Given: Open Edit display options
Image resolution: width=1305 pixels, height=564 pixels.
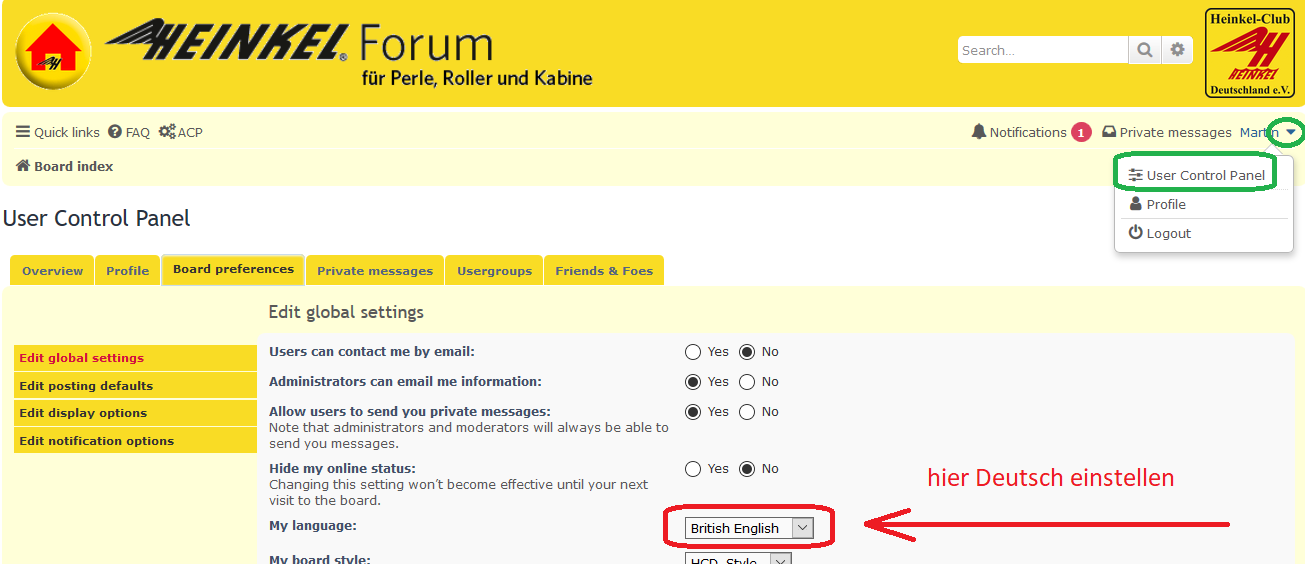Looking at the screenshot, I should tap(135, 413).
